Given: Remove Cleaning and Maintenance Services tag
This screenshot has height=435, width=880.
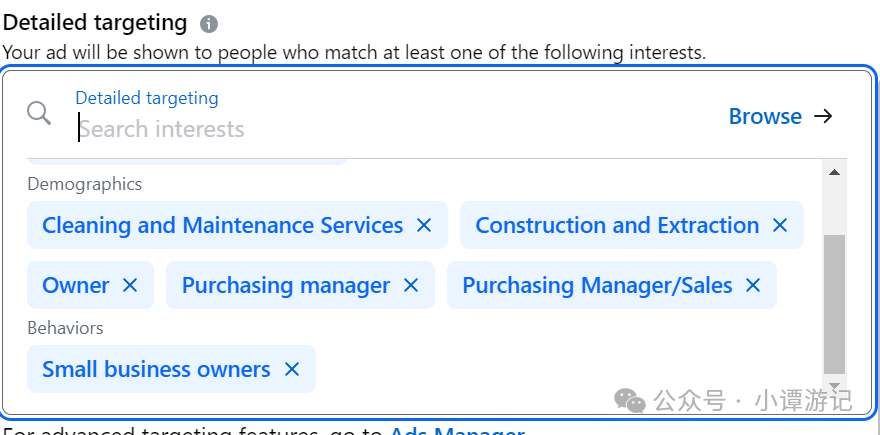Looking at the screenshot, I should (424, 225).
